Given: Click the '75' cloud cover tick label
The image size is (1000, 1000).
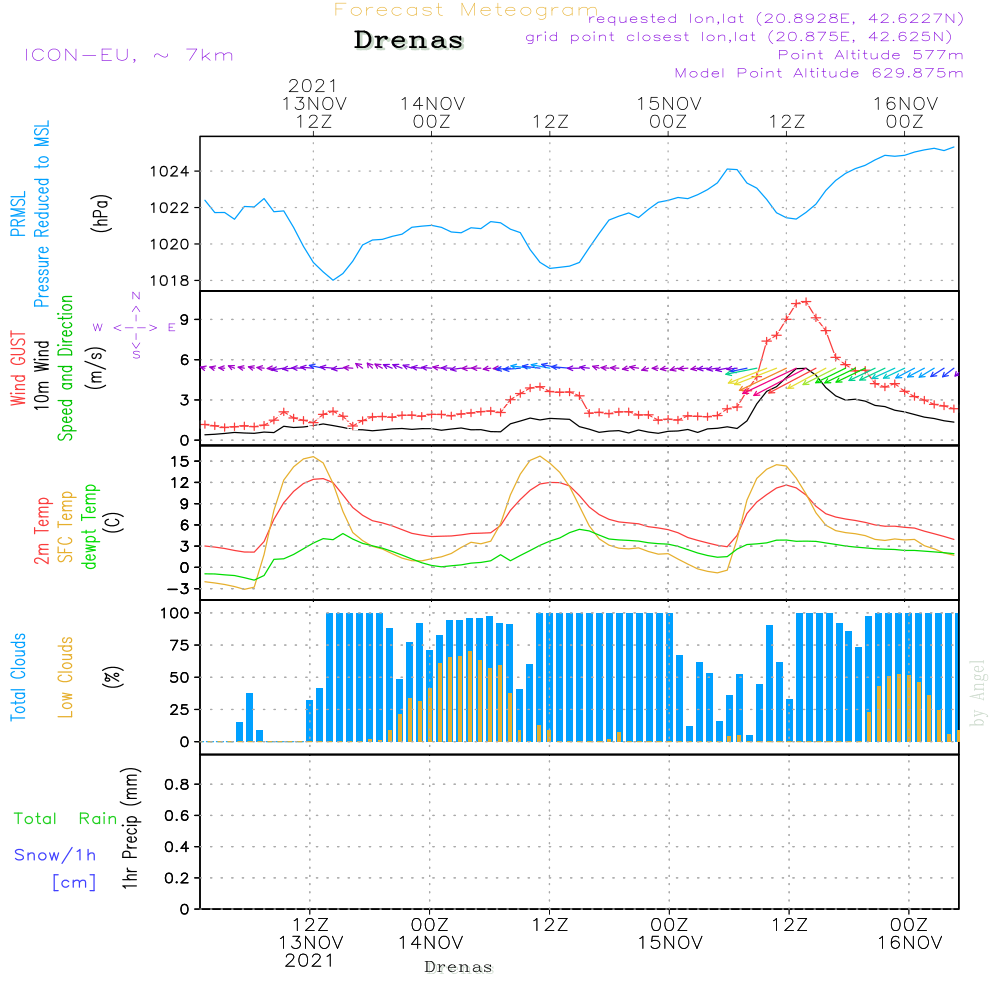Looking at the screenshot, I should (x=180, y=645).
